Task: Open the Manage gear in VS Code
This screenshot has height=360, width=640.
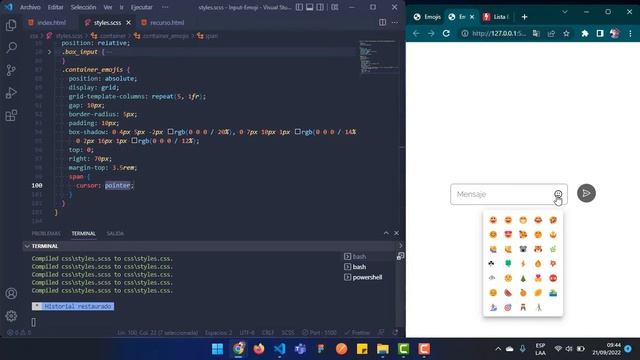Action: pos(11,316)
